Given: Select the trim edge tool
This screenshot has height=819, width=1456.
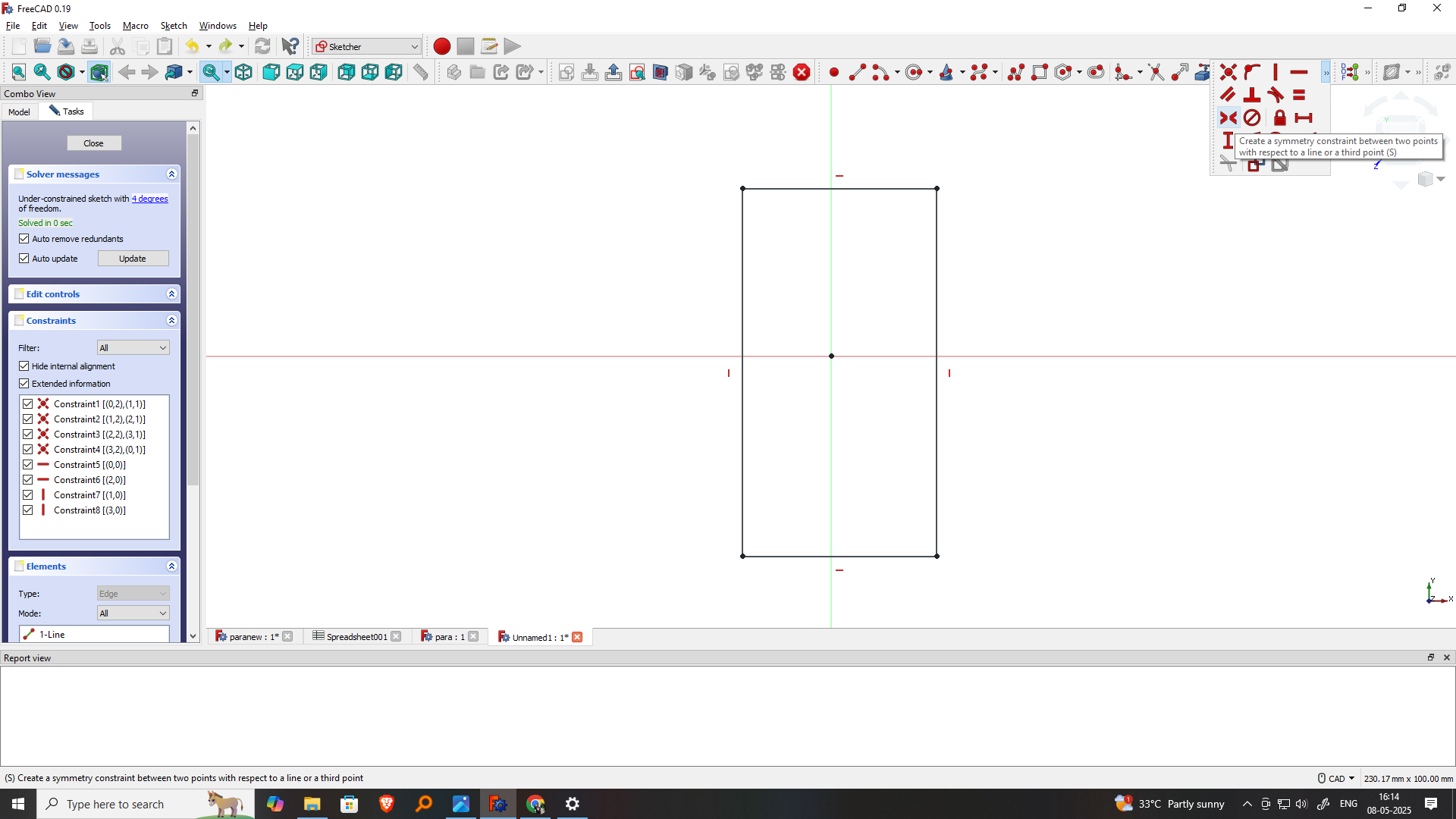Looking at the screenshot, I should 1156,72.
